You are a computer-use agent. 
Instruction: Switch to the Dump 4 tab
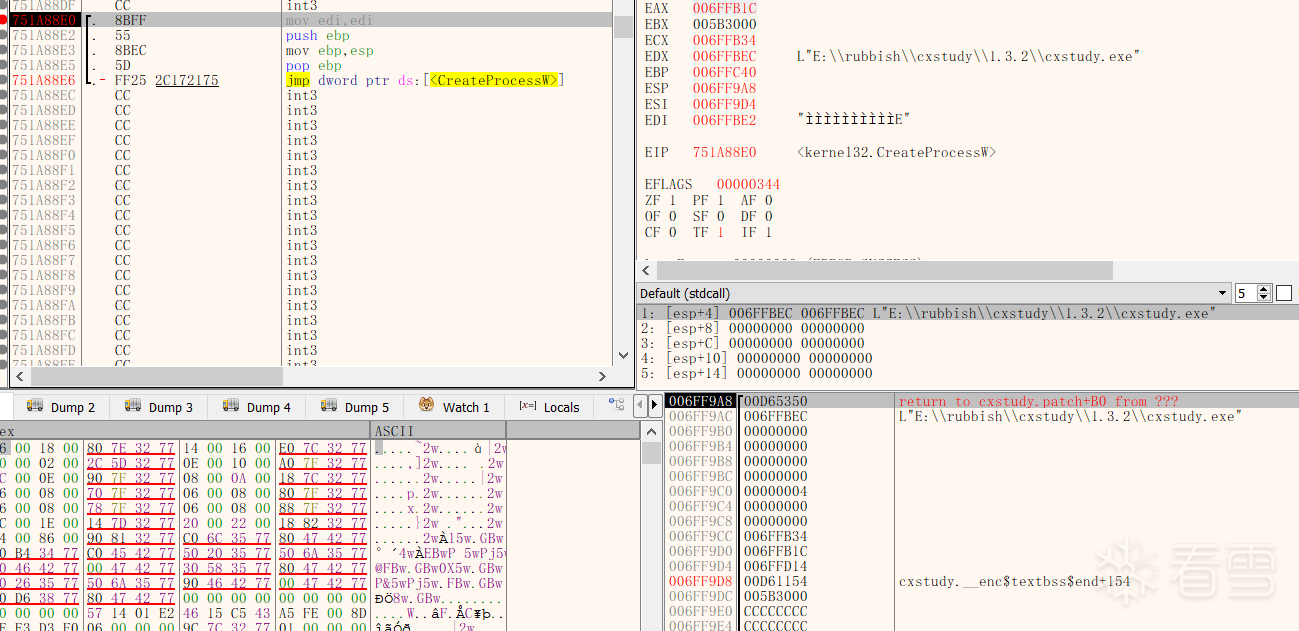point(257,407)
